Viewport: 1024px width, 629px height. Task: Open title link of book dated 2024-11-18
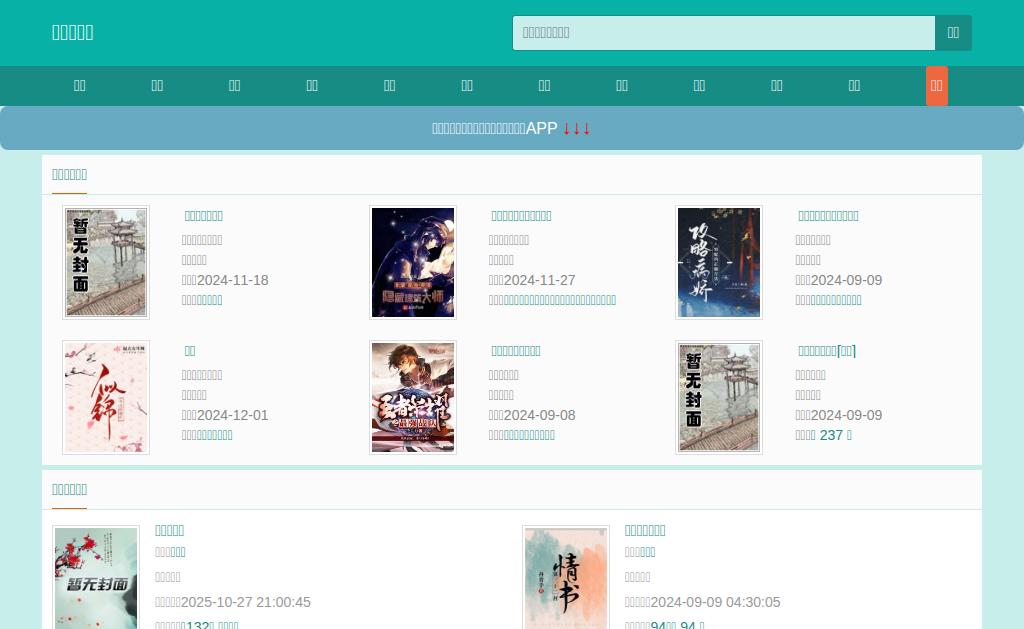click(x=204, y=216)
